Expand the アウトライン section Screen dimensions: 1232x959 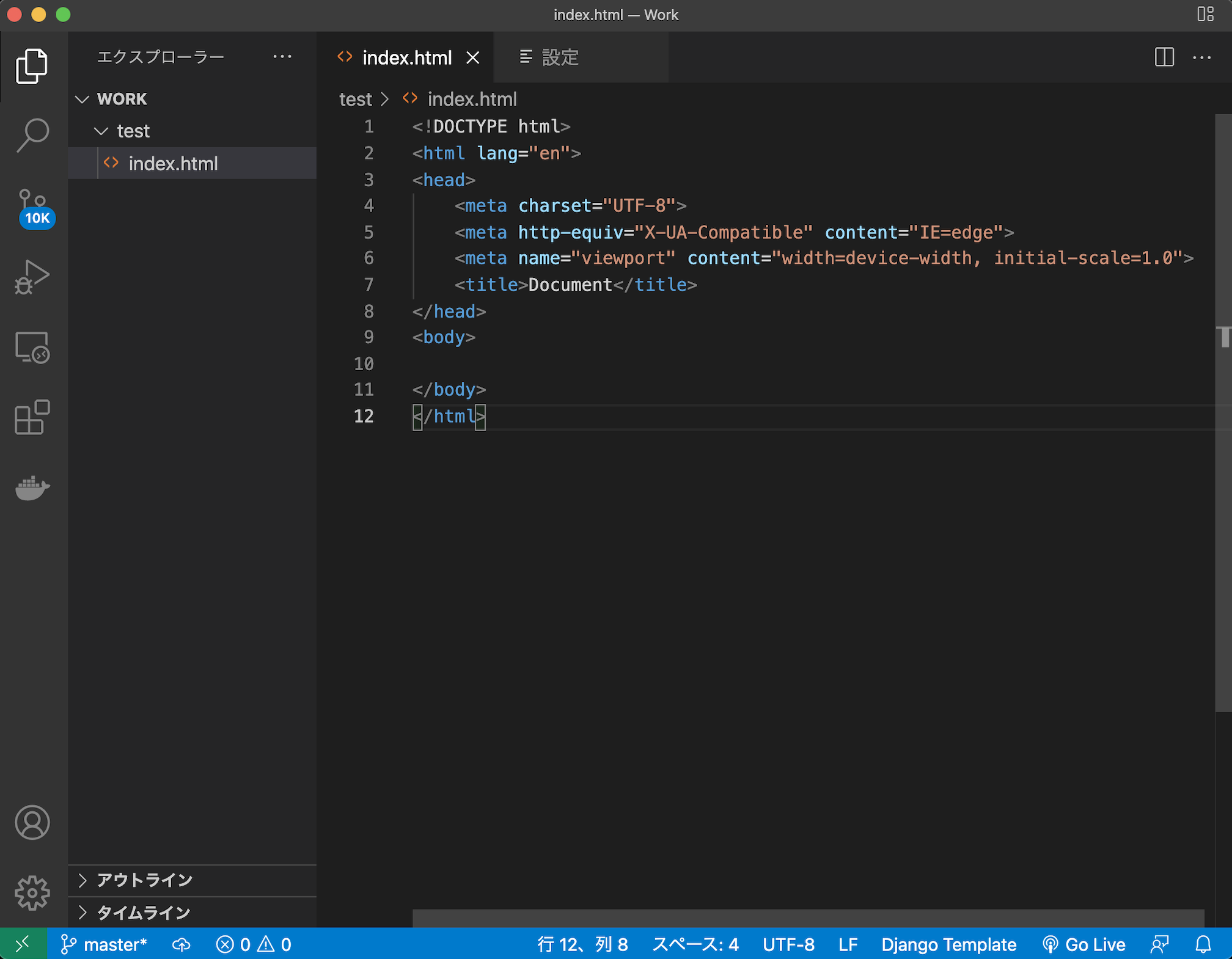click(x=144, y=881)
